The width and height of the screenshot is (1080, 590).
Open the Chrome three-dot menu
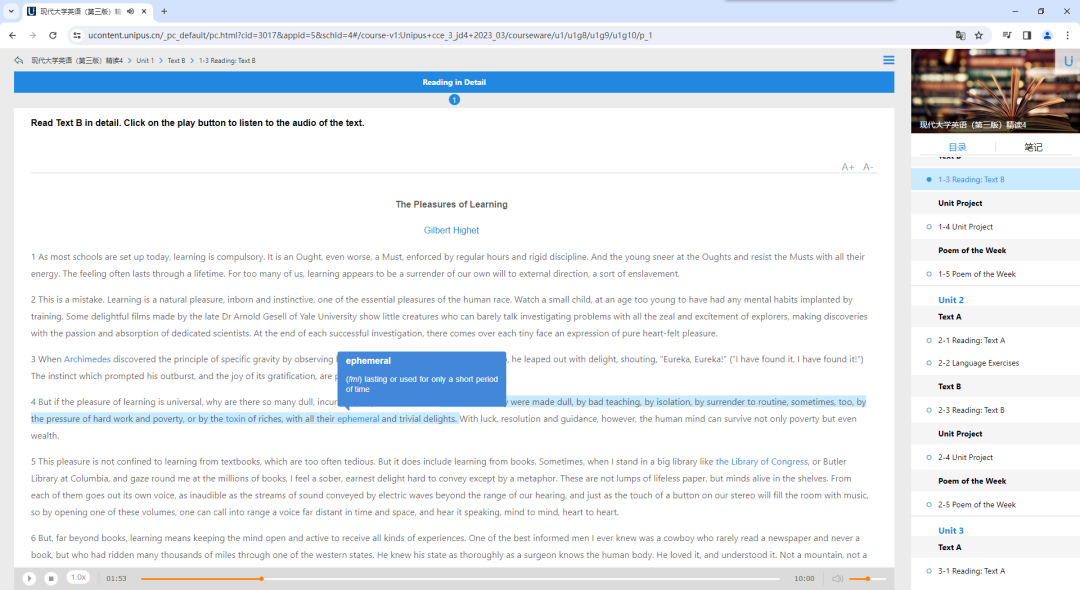1066,35
